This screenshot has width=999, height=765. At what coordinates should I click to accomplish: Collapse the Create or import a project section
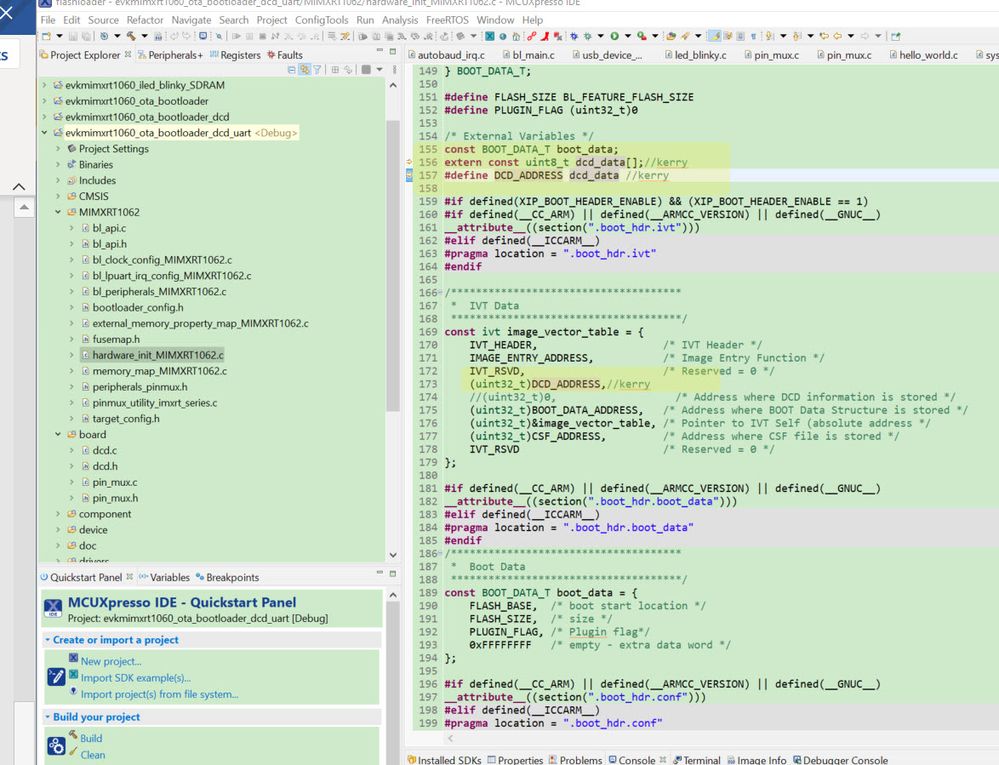point(47,640)
